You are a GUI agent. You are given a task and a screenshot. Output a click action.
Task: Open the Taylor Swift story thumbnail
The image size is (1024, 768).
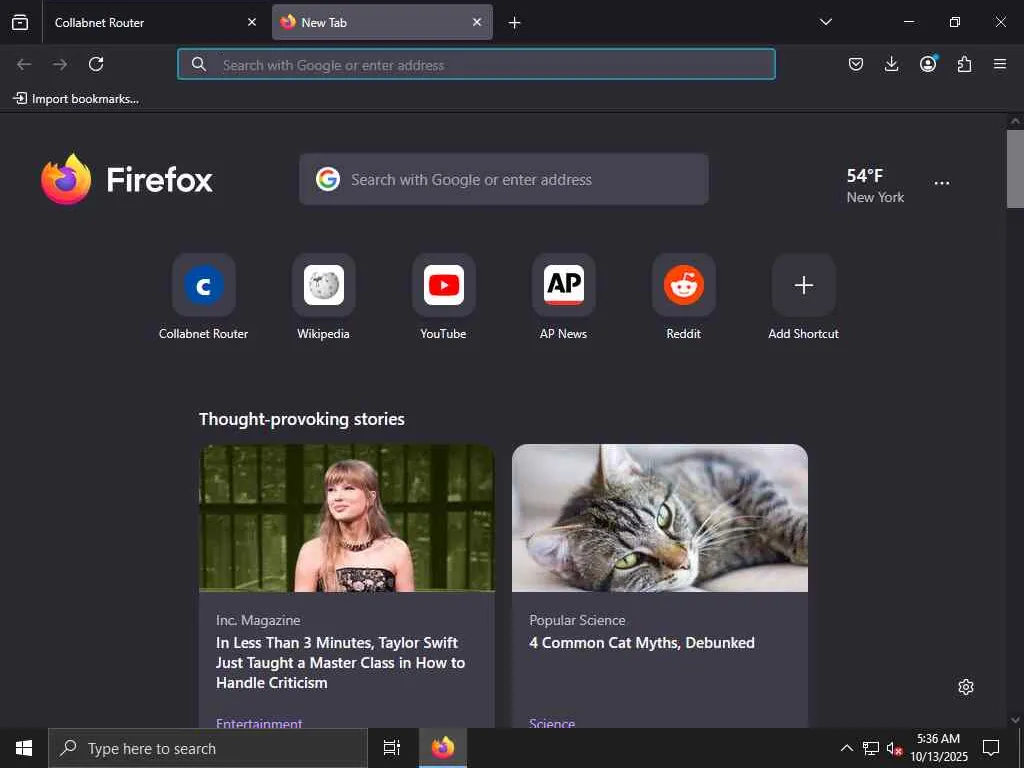[x=347, y=518]
